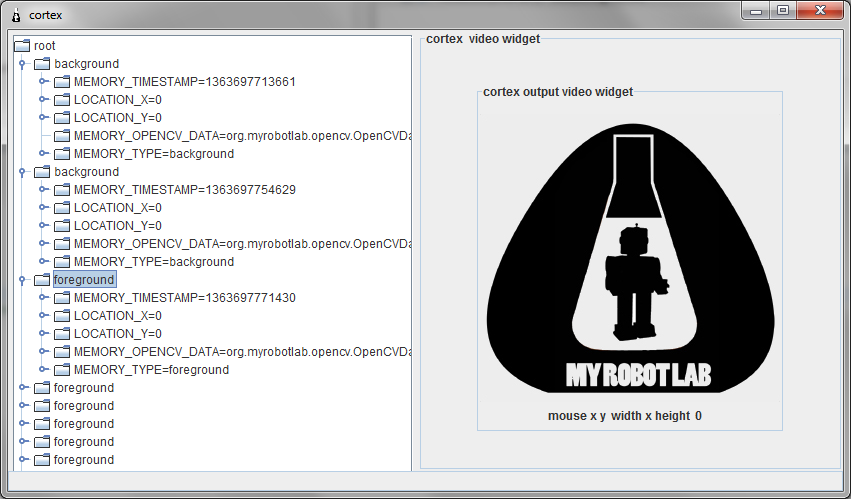Minimize the cortex window
This screenshot has width=851, height=499.
[756, 10]
